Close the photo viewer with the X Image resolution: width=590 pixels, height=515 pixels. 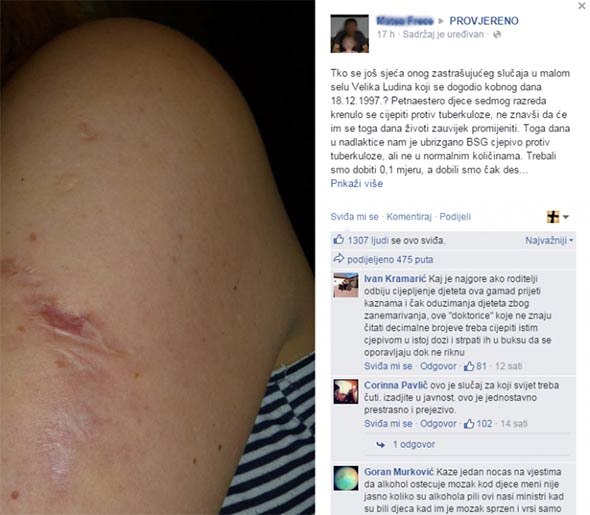click(x=582, y=6)
